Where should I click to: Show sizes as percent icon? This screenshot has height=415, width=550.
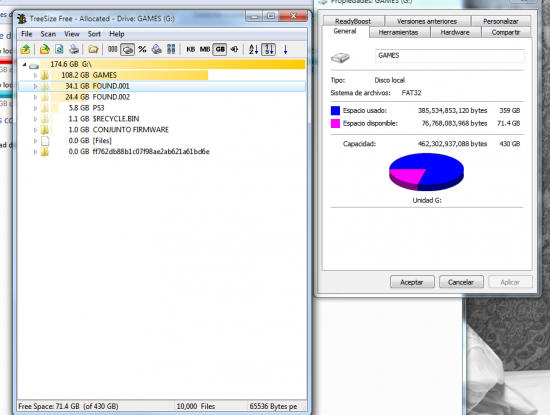coord(142,49)
